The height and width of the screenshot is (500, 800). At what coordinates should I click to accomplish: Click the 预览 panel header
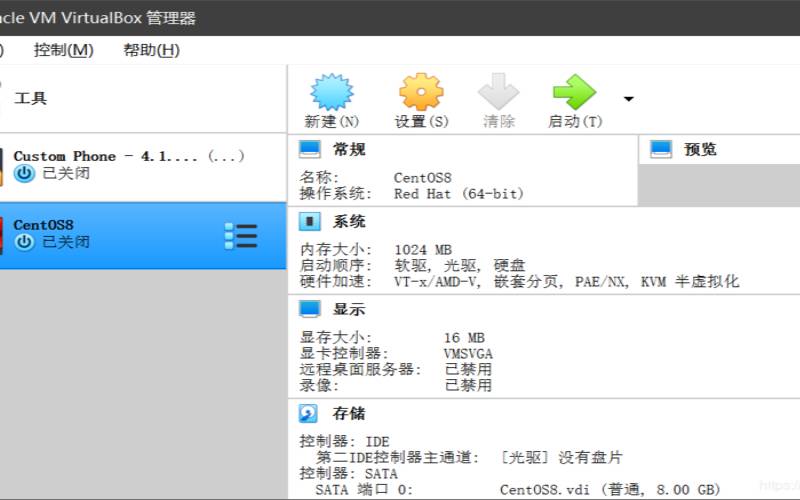[700, 149]
